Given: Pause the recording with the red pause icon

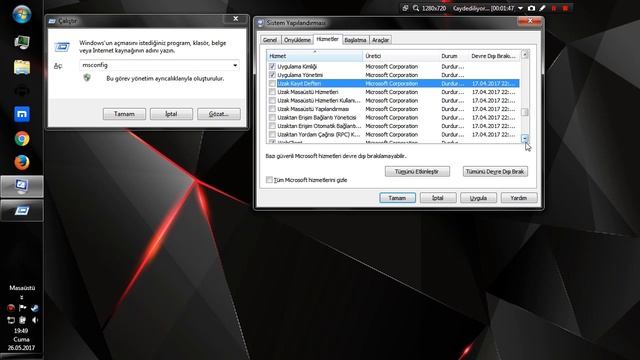Looking at the screenshot, I should click(554, 8).
